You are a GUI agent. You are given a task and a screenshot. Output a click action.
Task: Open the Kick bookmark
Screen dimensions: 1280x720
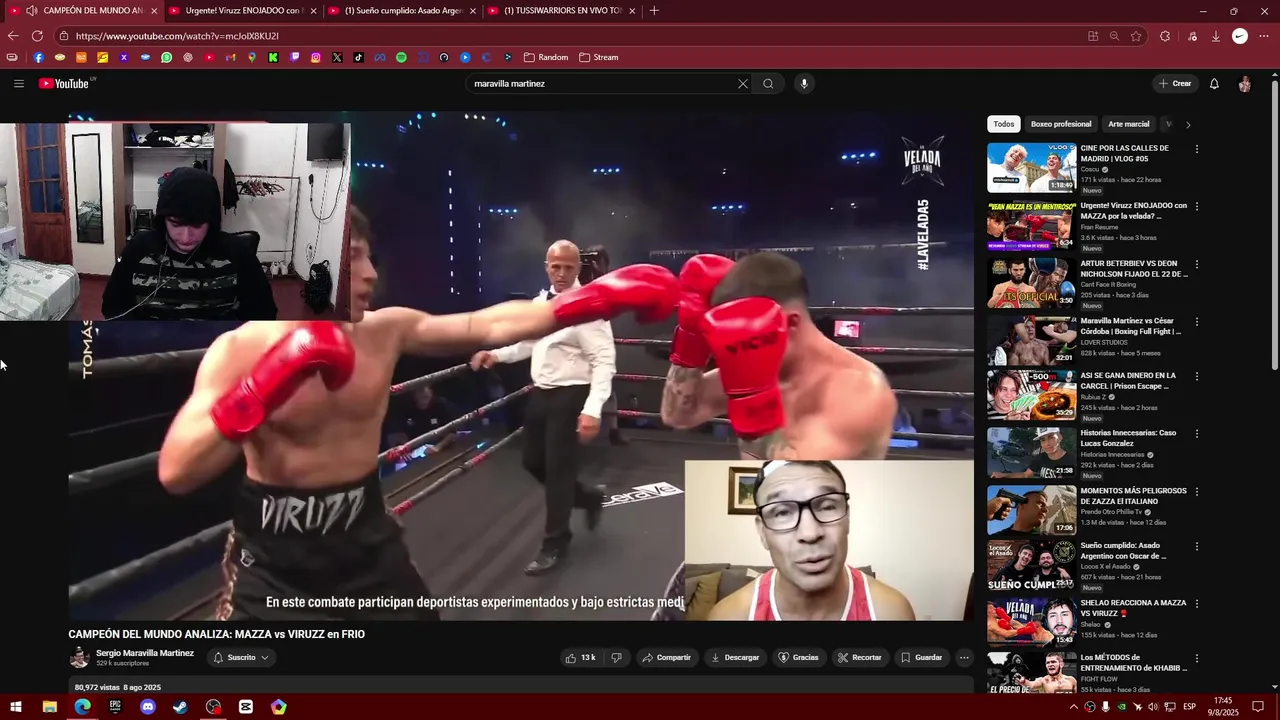point(273,57)
